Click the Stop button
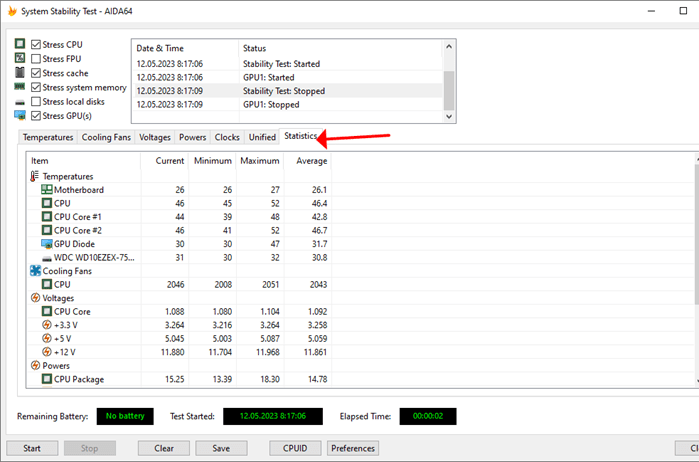 (90, 448)
